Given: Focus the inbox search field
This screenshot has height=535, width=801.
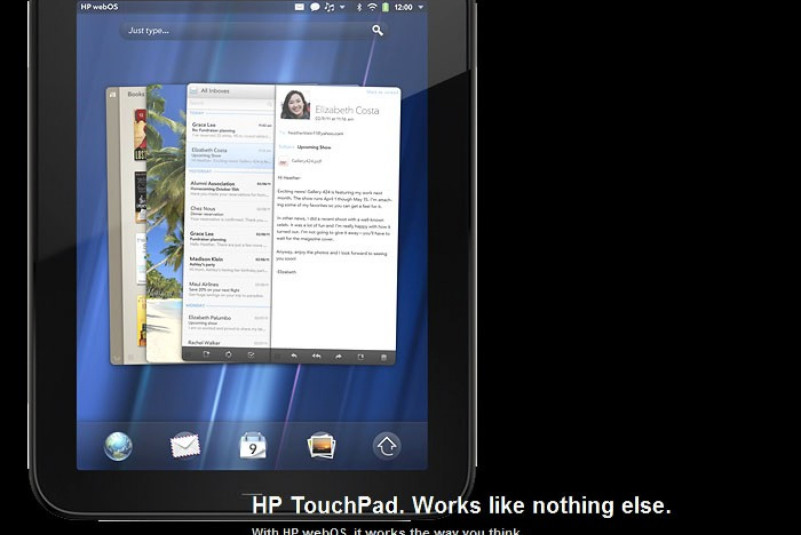Looking at the screenshot, I should pyautogui.click(x=231, y=104).
